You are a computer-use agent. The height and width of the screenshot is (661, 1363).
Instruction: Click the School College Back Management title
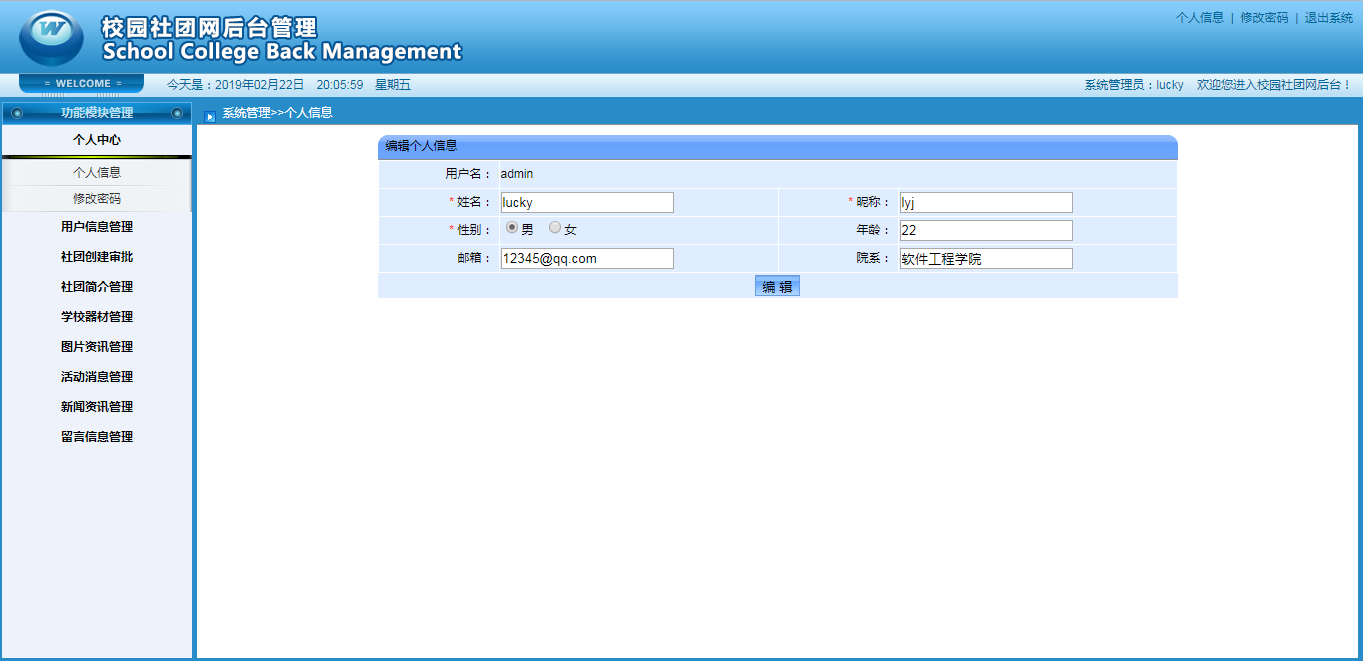pos(282,51)
